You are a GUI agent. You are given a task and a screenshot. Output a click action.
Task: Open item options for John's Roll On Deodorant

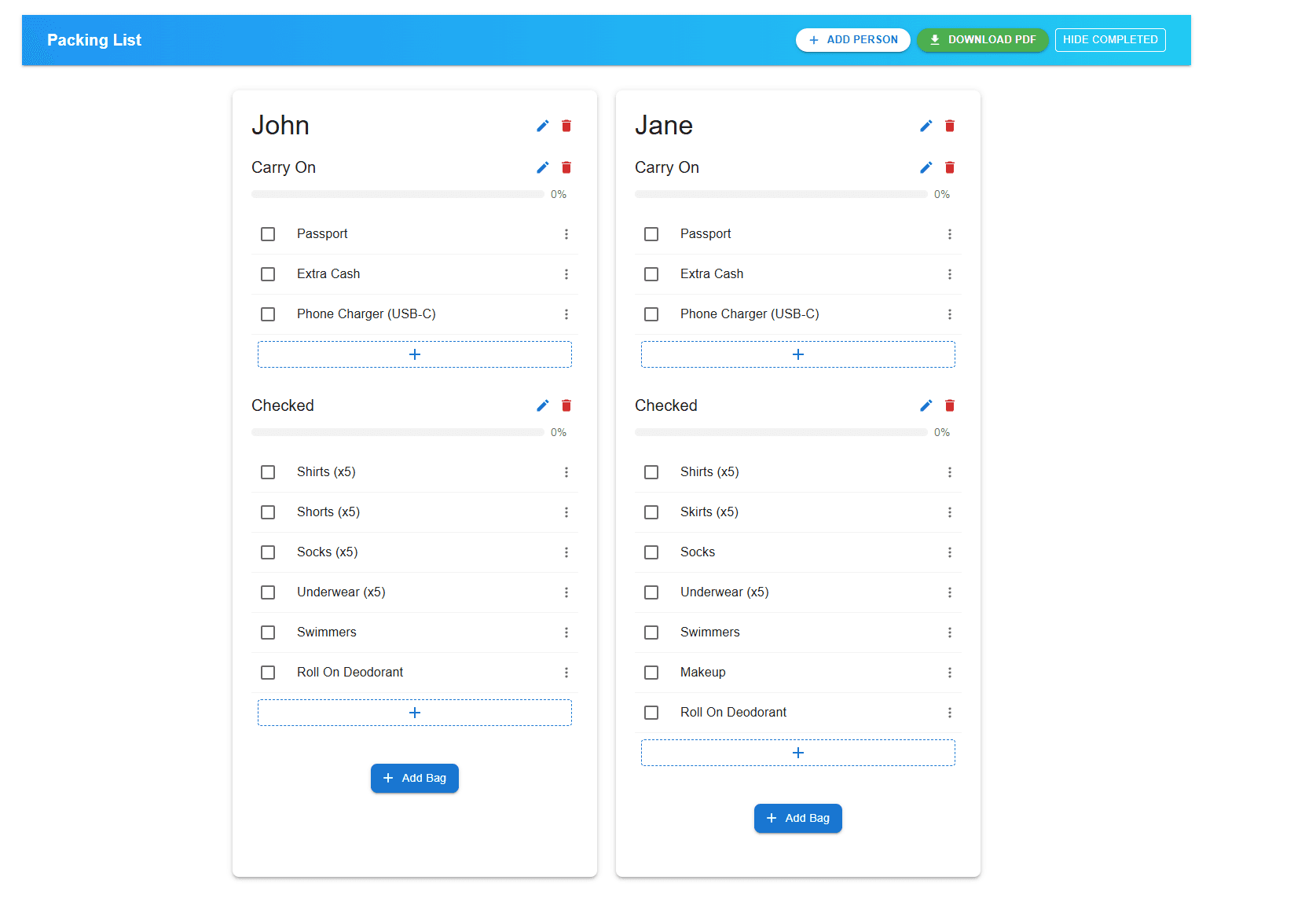[x=566, y=673]
